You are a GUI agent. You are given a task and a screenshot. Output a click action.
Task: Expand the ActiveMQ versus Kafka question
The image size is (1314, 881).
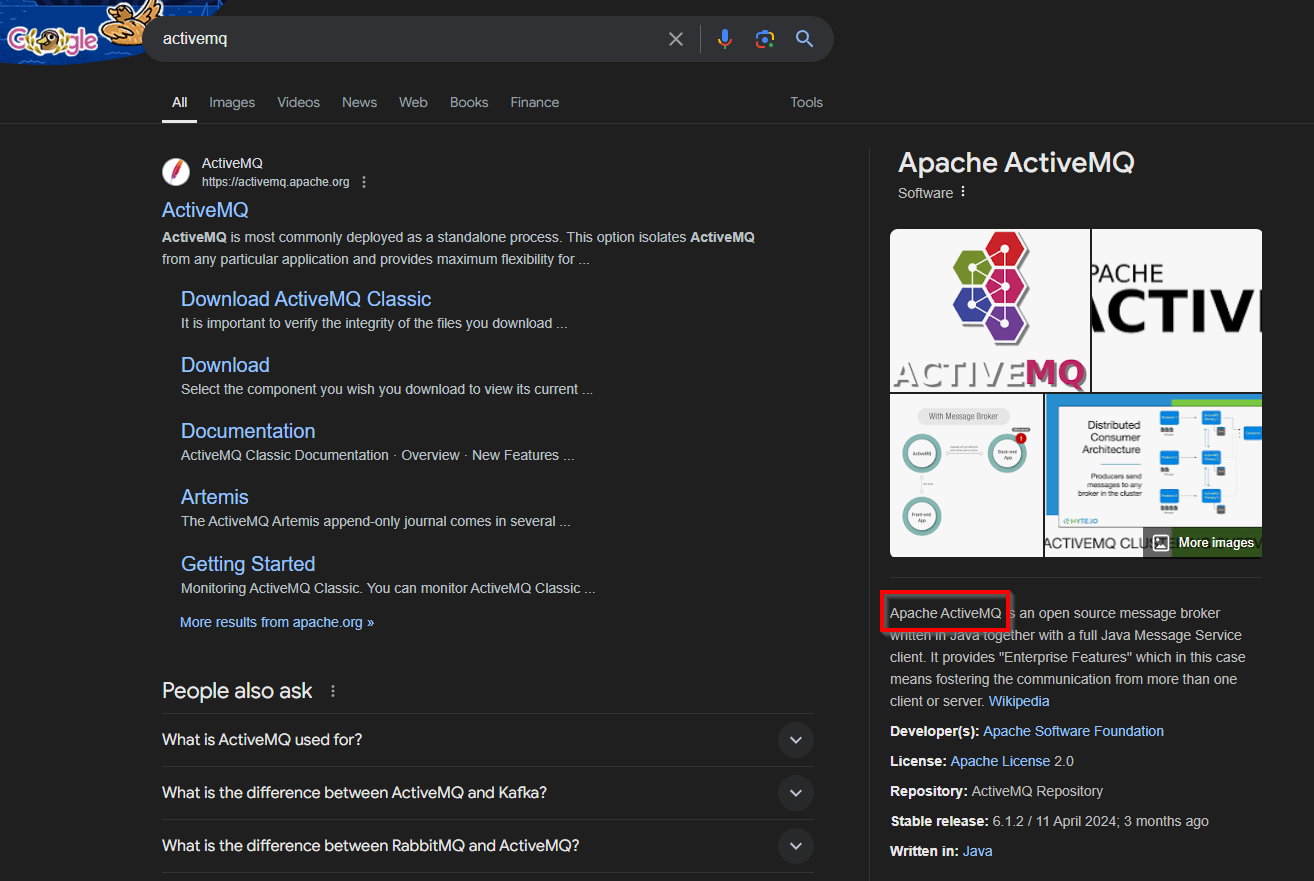(x=795, y=793)
